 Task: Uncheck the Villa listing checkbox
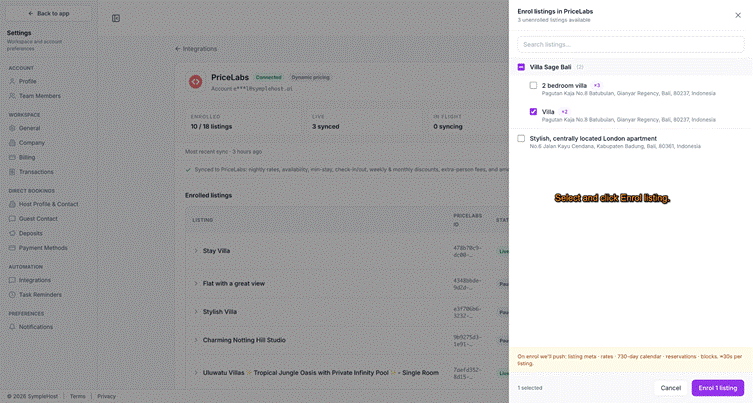533,111
